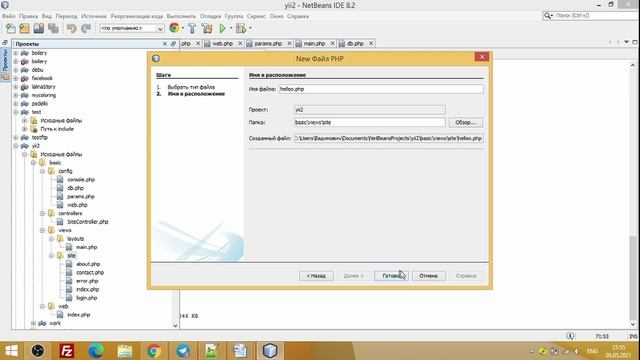Collapse the views folder in the tree
The width and height of the screenshot is (640, 360).
click(42, 230)
